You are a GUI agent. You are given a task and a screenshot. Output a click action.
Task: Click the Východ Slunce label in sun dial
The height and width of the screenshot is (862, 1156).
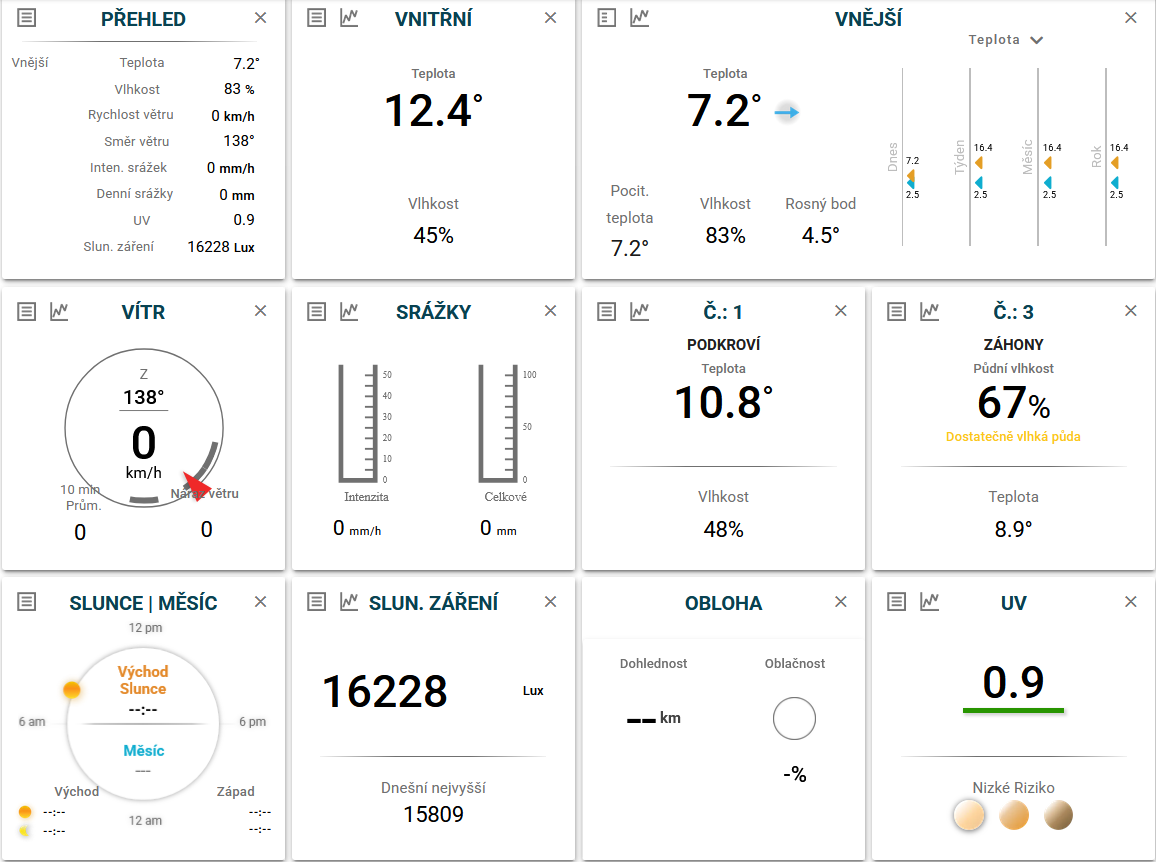pos(143,680)
